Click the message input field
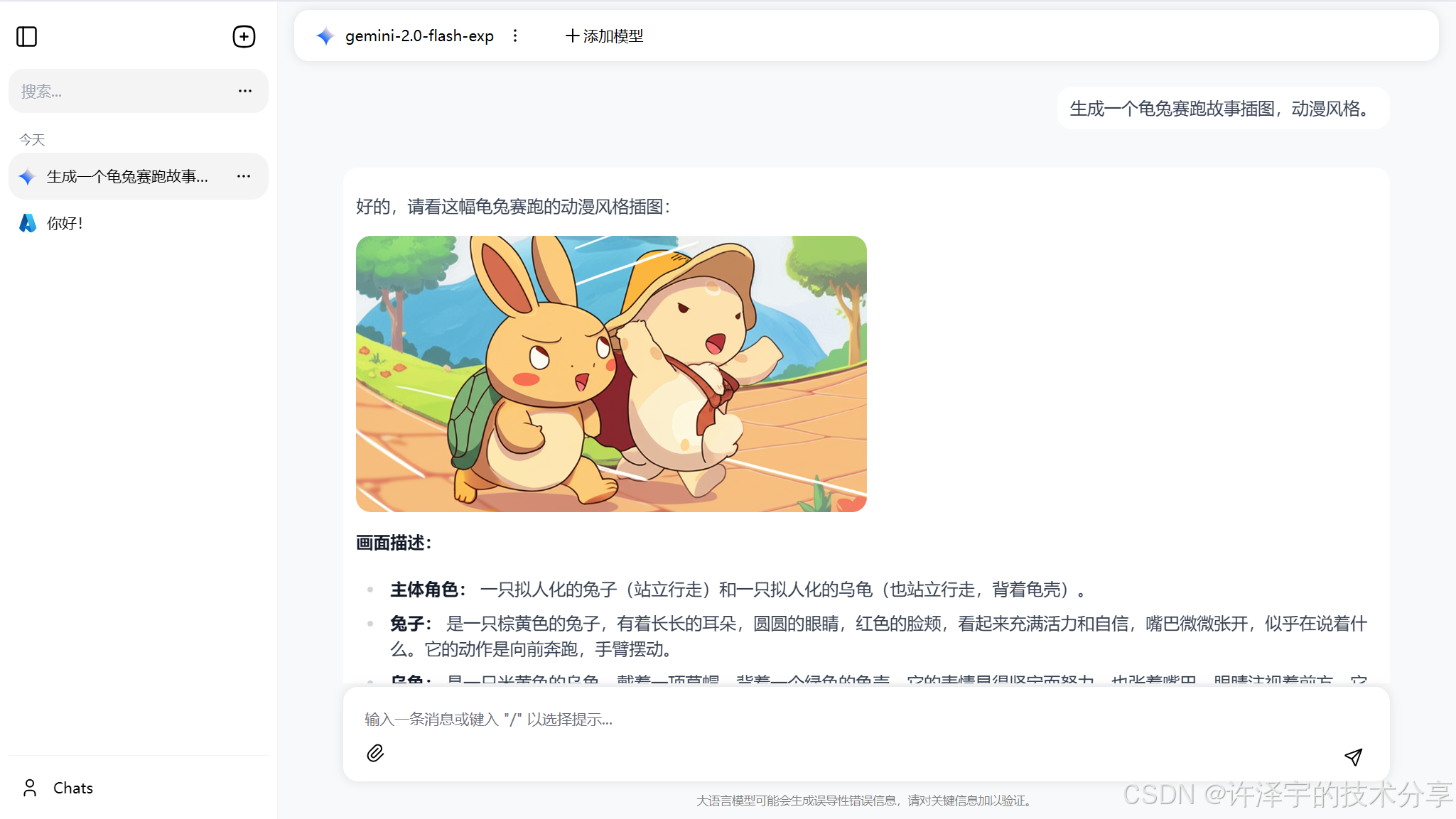Image resolution: width=1456 pixels, height=819 pixels. 640,719
